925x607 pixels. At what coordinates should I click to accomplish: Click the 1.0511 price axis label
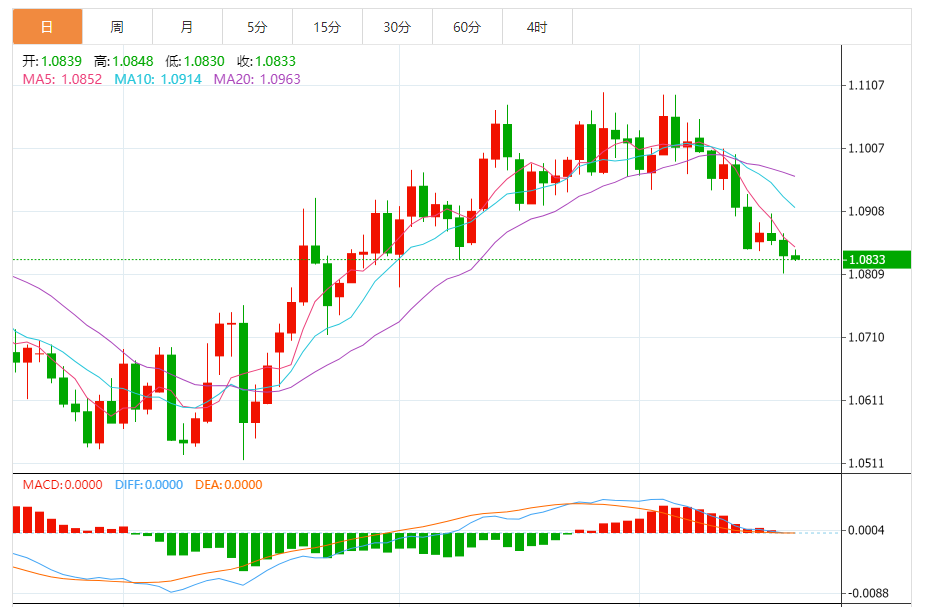[x=867, y=464]
